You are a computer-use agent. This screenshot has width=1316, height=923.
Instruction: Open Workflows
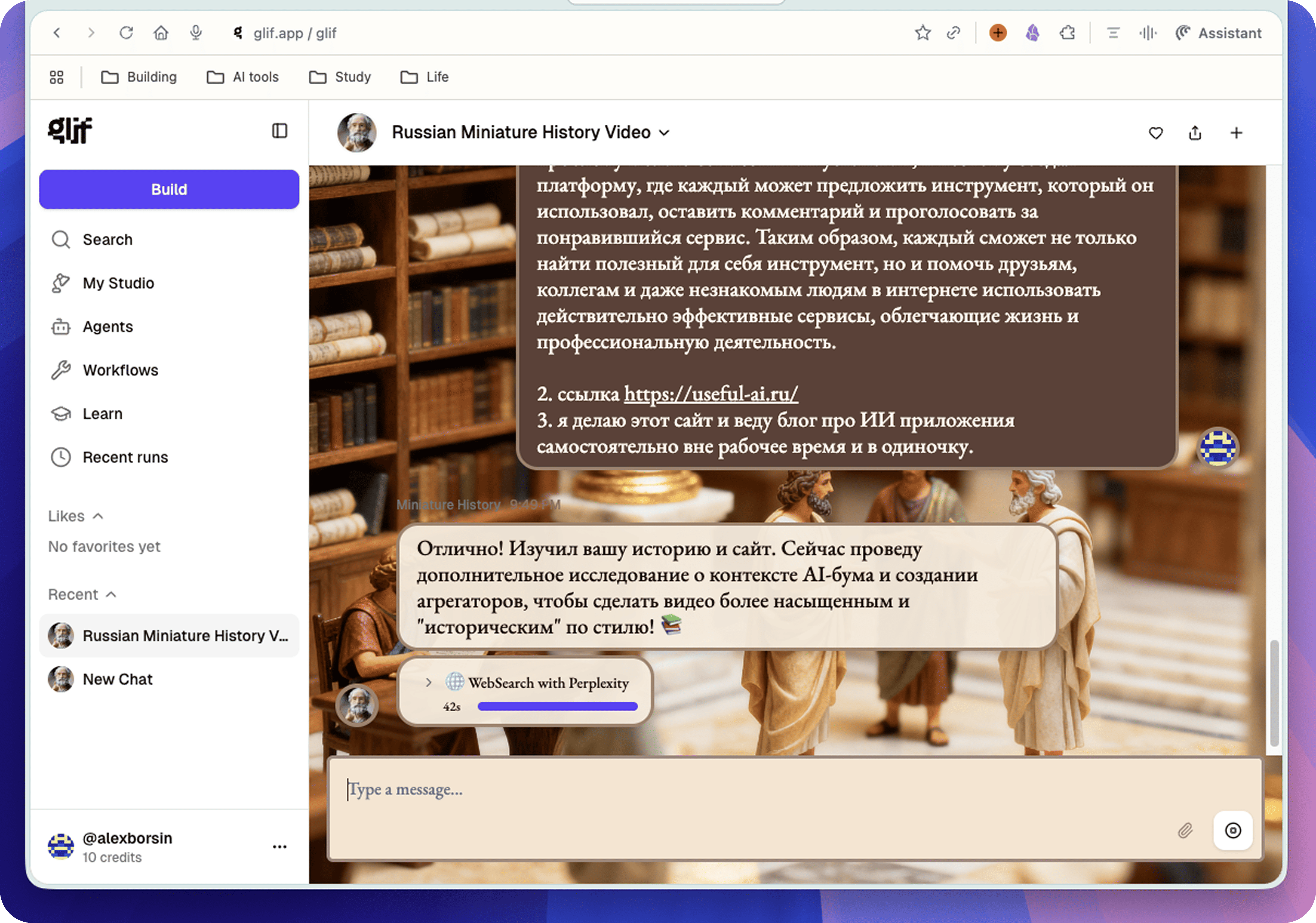click(x=120, y=370)
